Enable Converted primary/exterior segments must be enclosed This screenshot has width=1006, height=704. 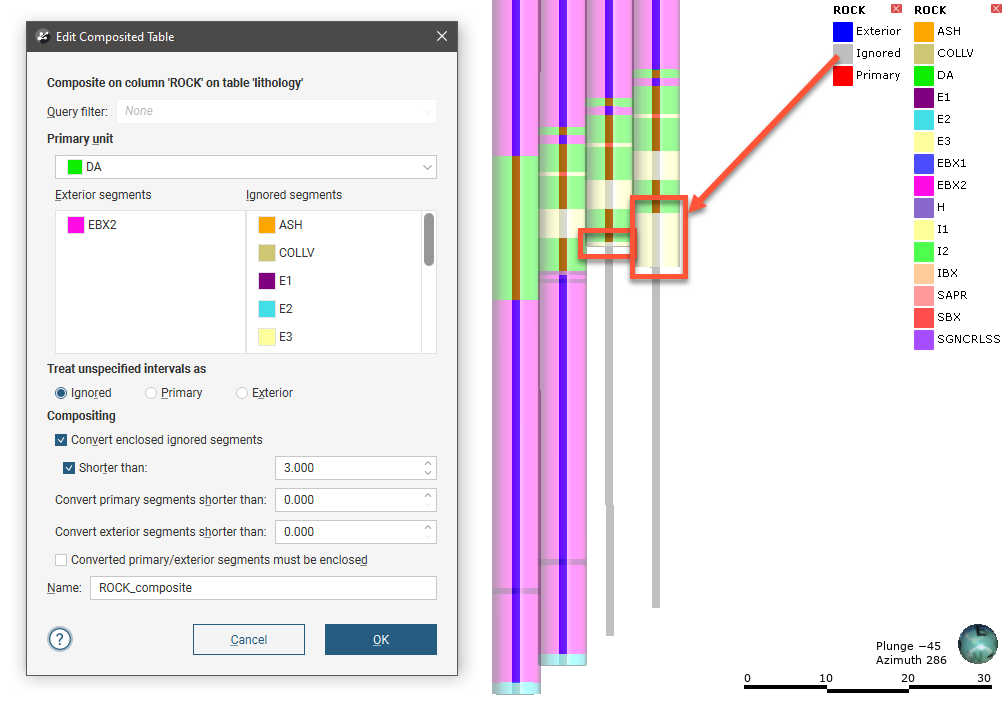click(61, 560)
